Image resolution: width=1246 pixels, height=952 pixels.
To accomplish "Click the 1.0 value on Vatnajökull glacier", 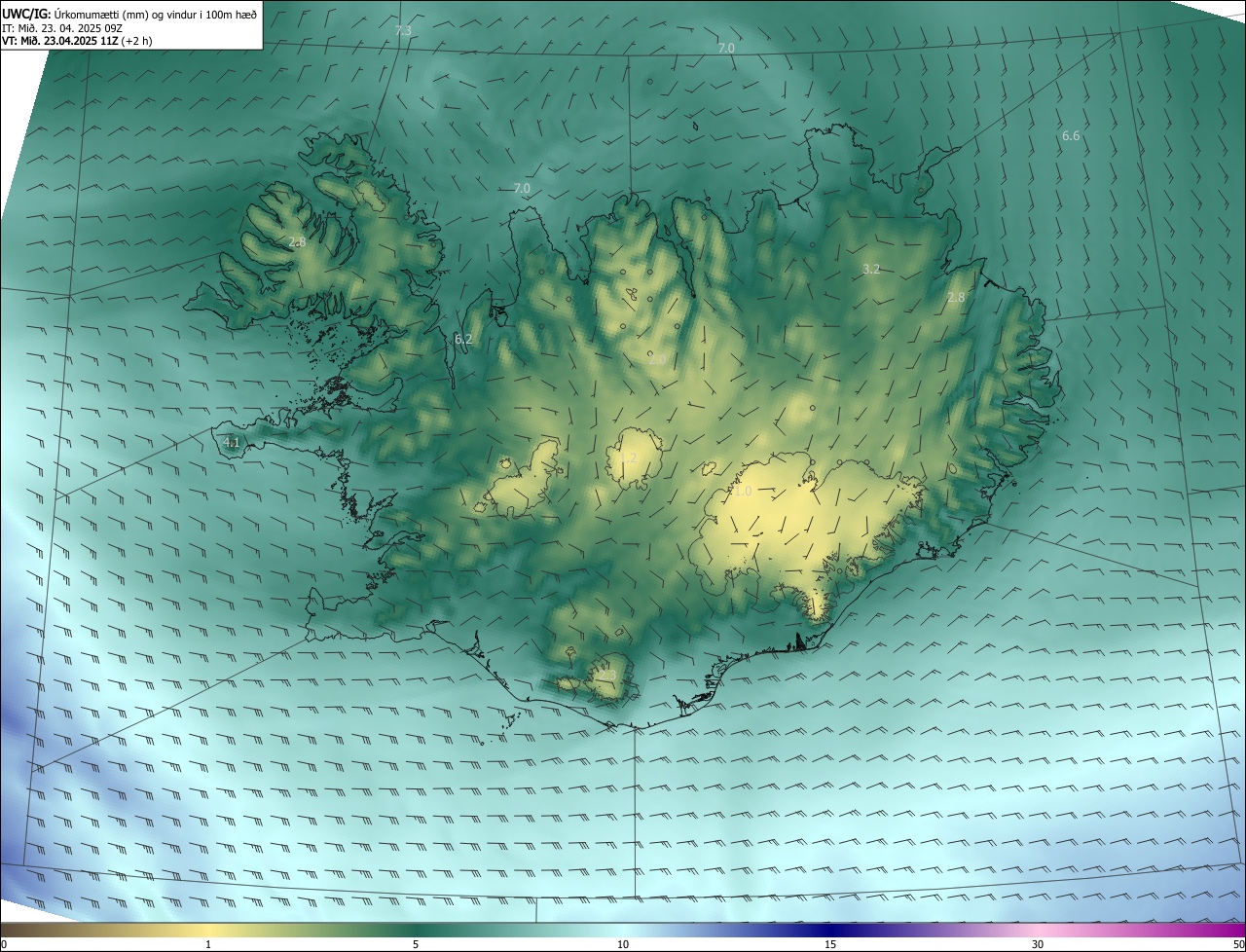I will (x=743, y=492).
